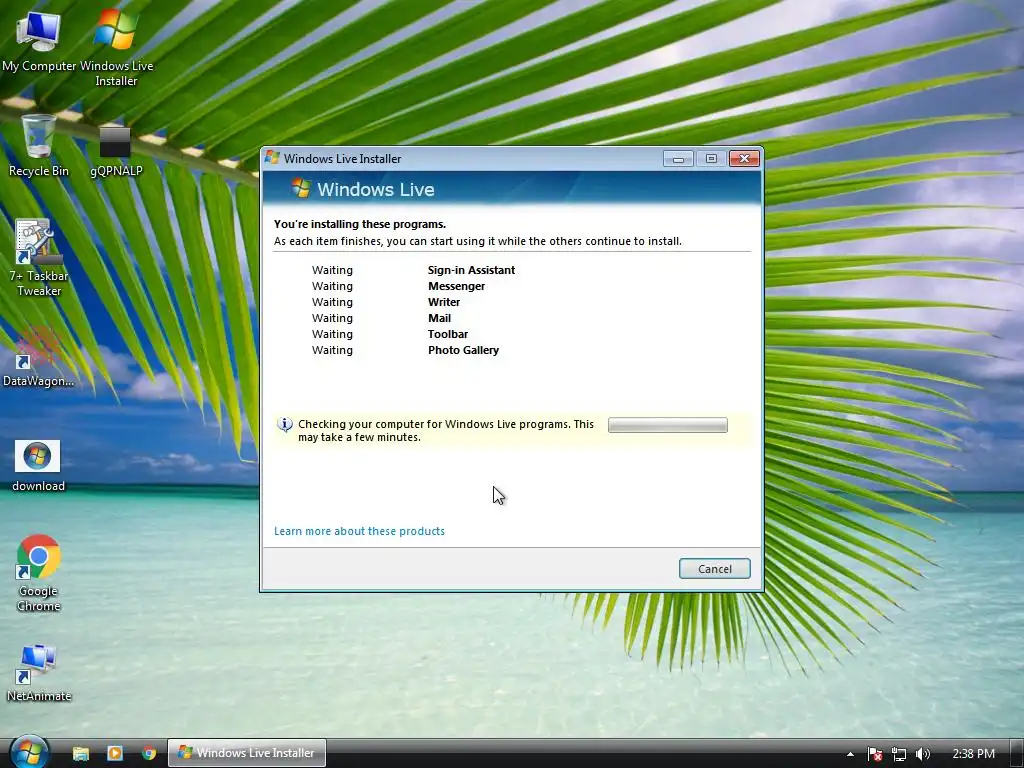Open the volume speaker tray icon
Image resolution: width=1024 pixels, height=768 pixels.
(x=922, y=754)
